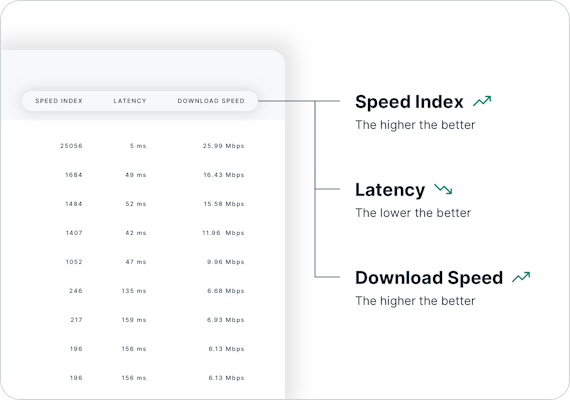The height and width of the screenshot is (400, 570).
Task: Select the DOWNLOAD SPEED column header
Action: (x=211, y=101)
